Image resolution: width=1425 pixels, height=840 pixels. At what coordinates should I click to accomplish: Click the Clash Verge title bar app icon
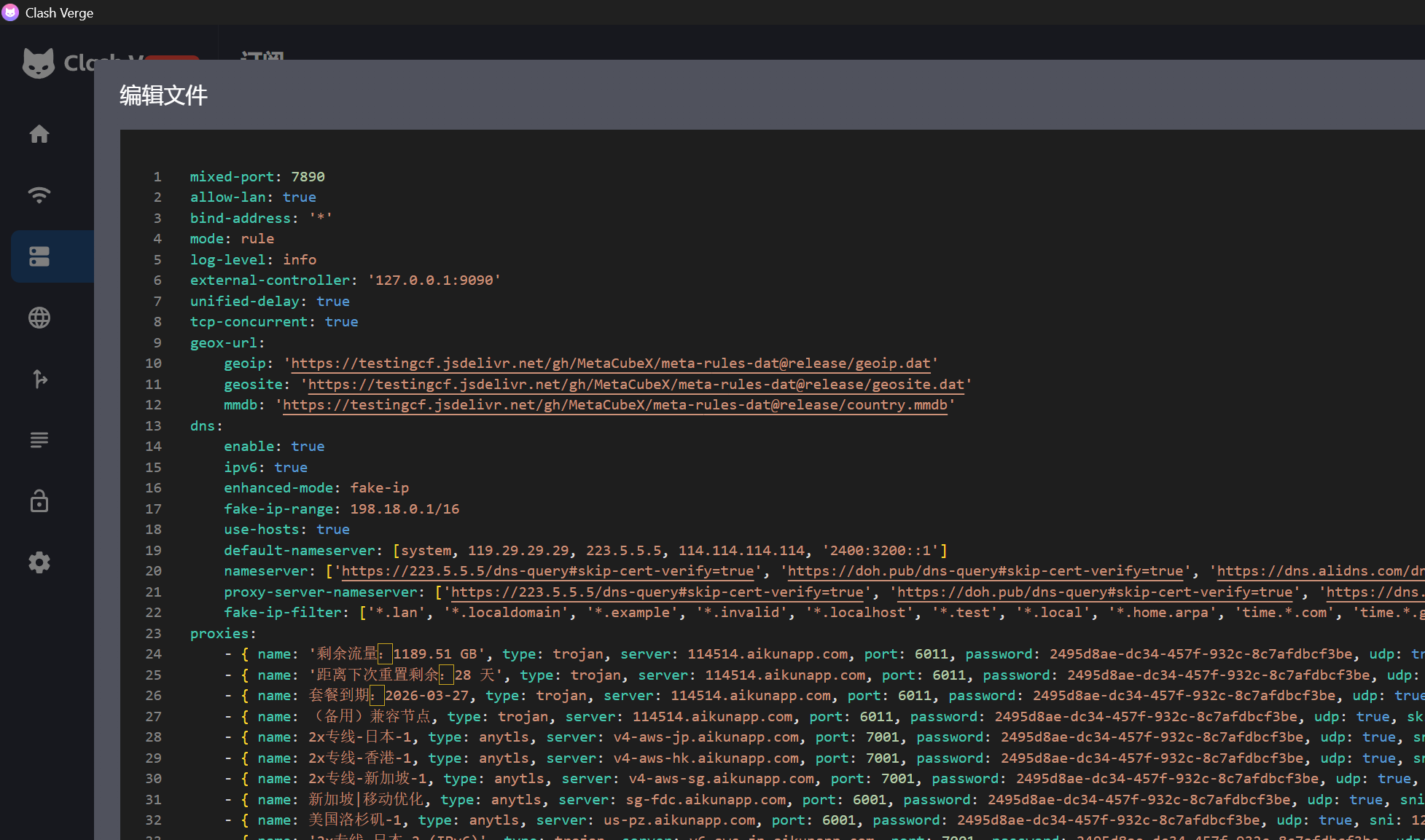[10, 12]
